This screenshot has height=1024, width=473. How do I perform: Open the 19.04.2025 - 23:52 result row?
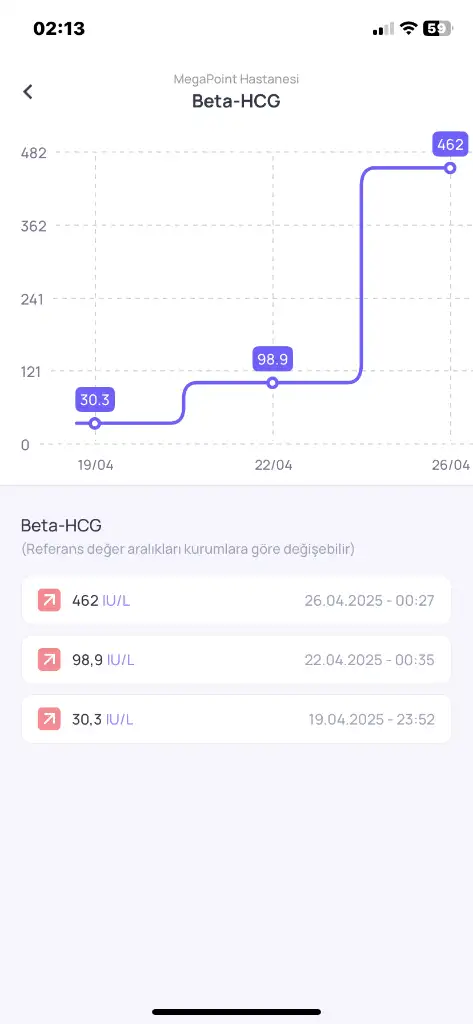tap(236, 720)
